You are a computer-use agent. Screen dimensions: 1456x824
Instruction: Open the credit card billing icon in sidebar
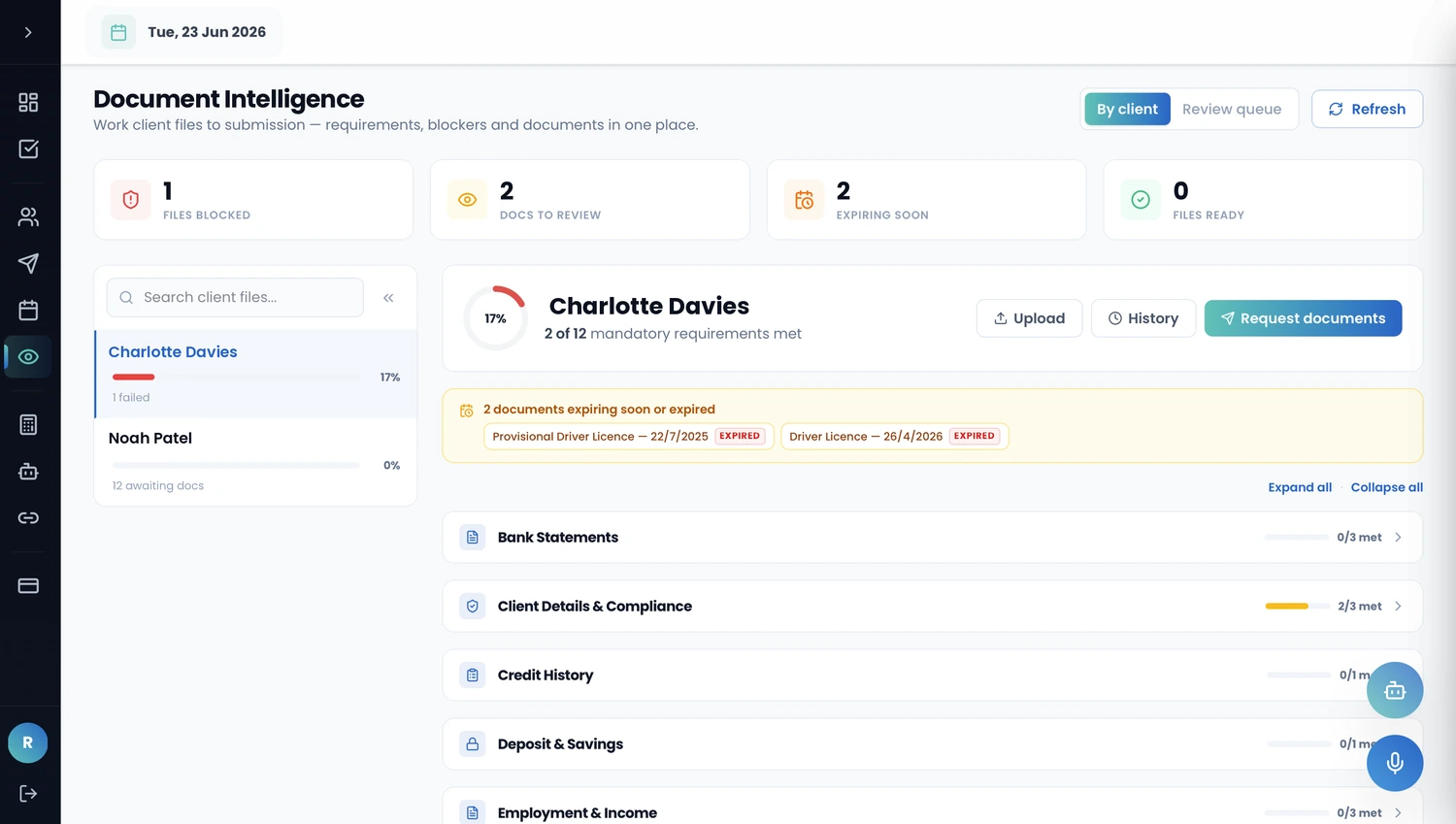pos(28,585)
